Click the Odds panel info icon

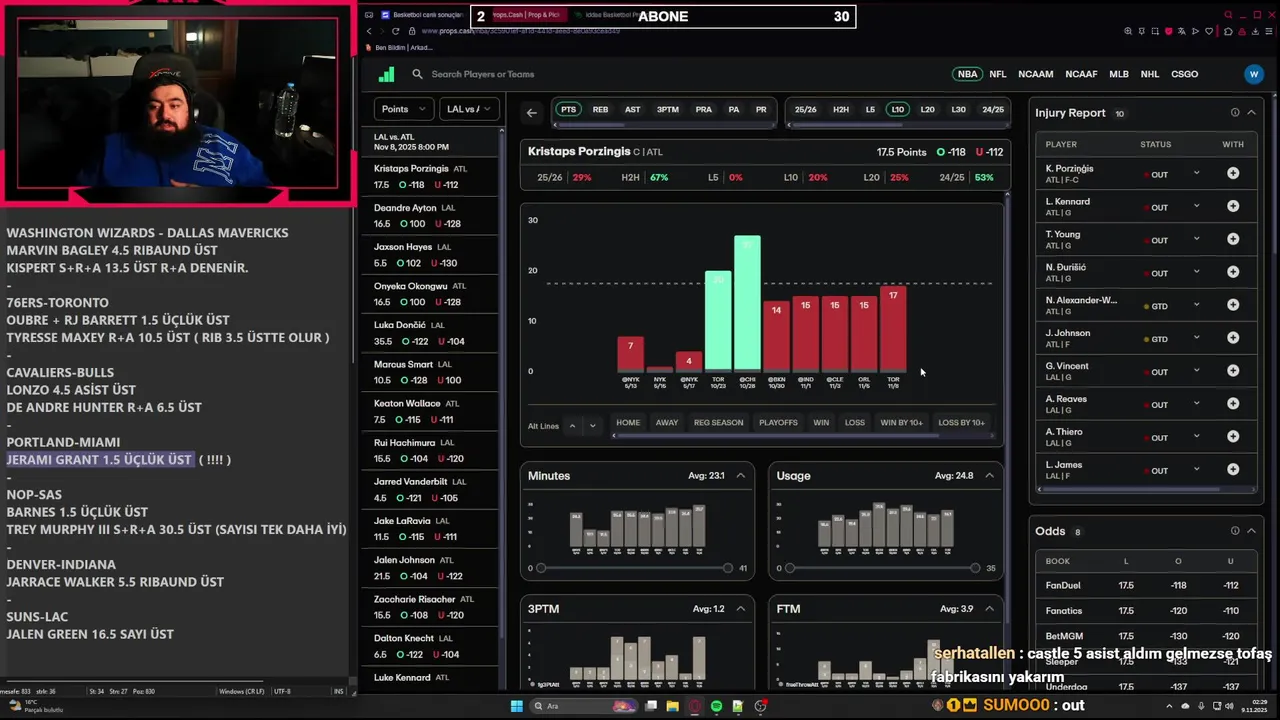(1235, 531)
